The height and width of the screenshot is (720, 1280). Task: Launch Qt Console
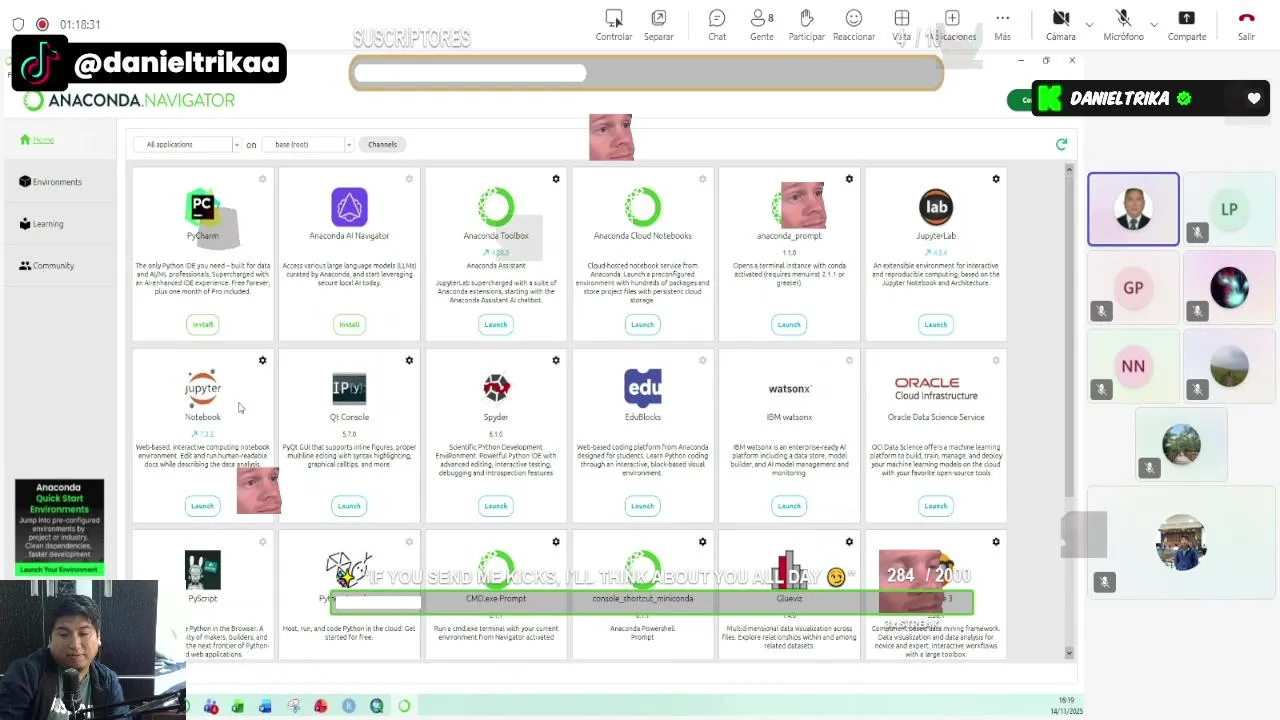tap(349, 506)
